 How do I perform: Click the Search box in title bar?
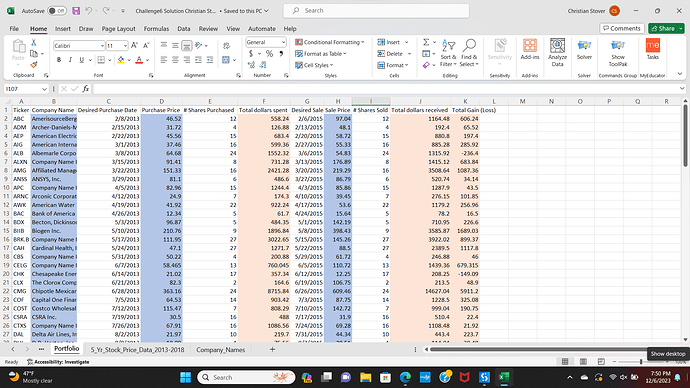(376, 11)
